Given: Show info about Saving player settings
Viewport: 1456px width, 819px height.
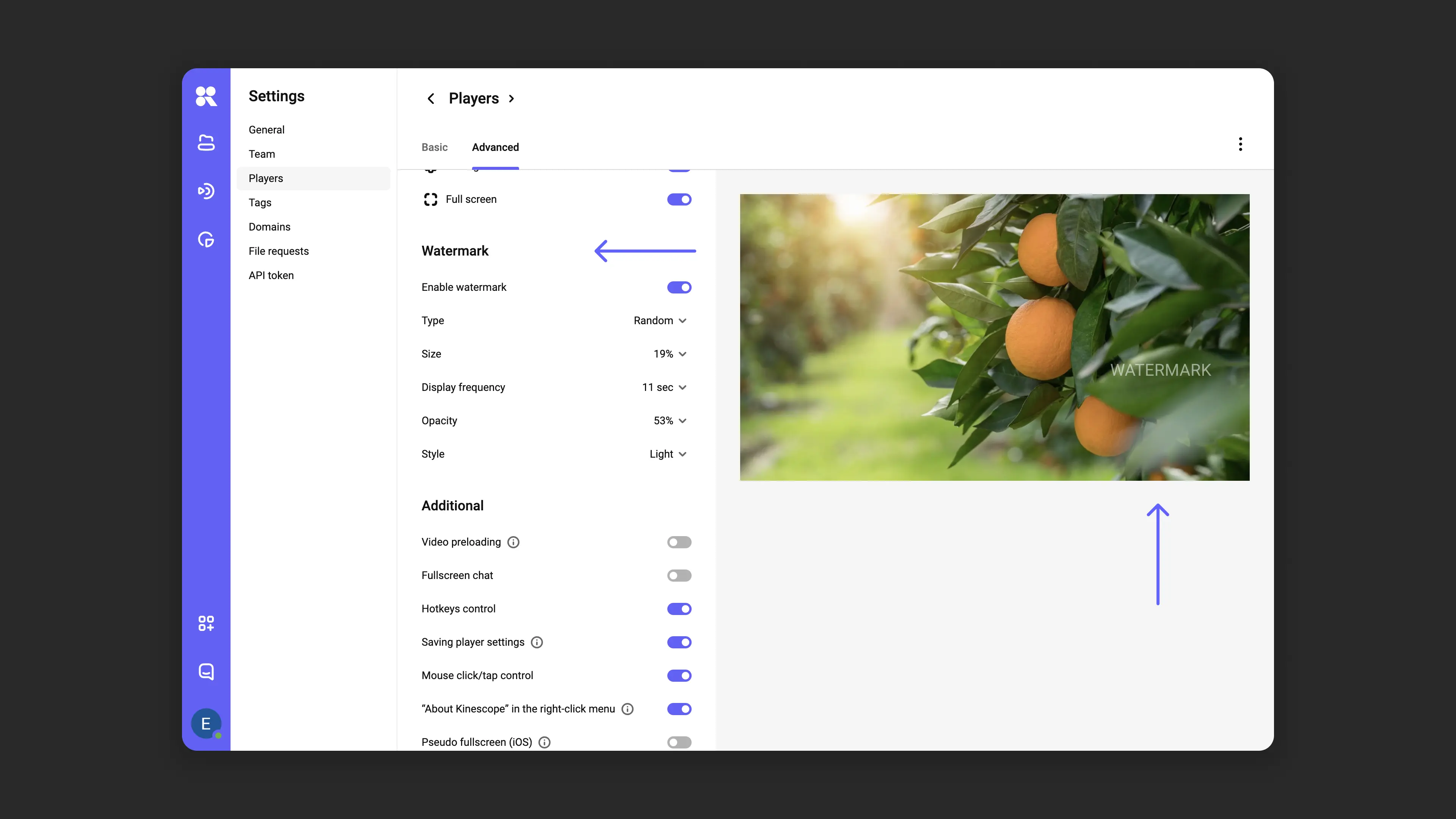Looking at the screenshot, I should point(537,642).
